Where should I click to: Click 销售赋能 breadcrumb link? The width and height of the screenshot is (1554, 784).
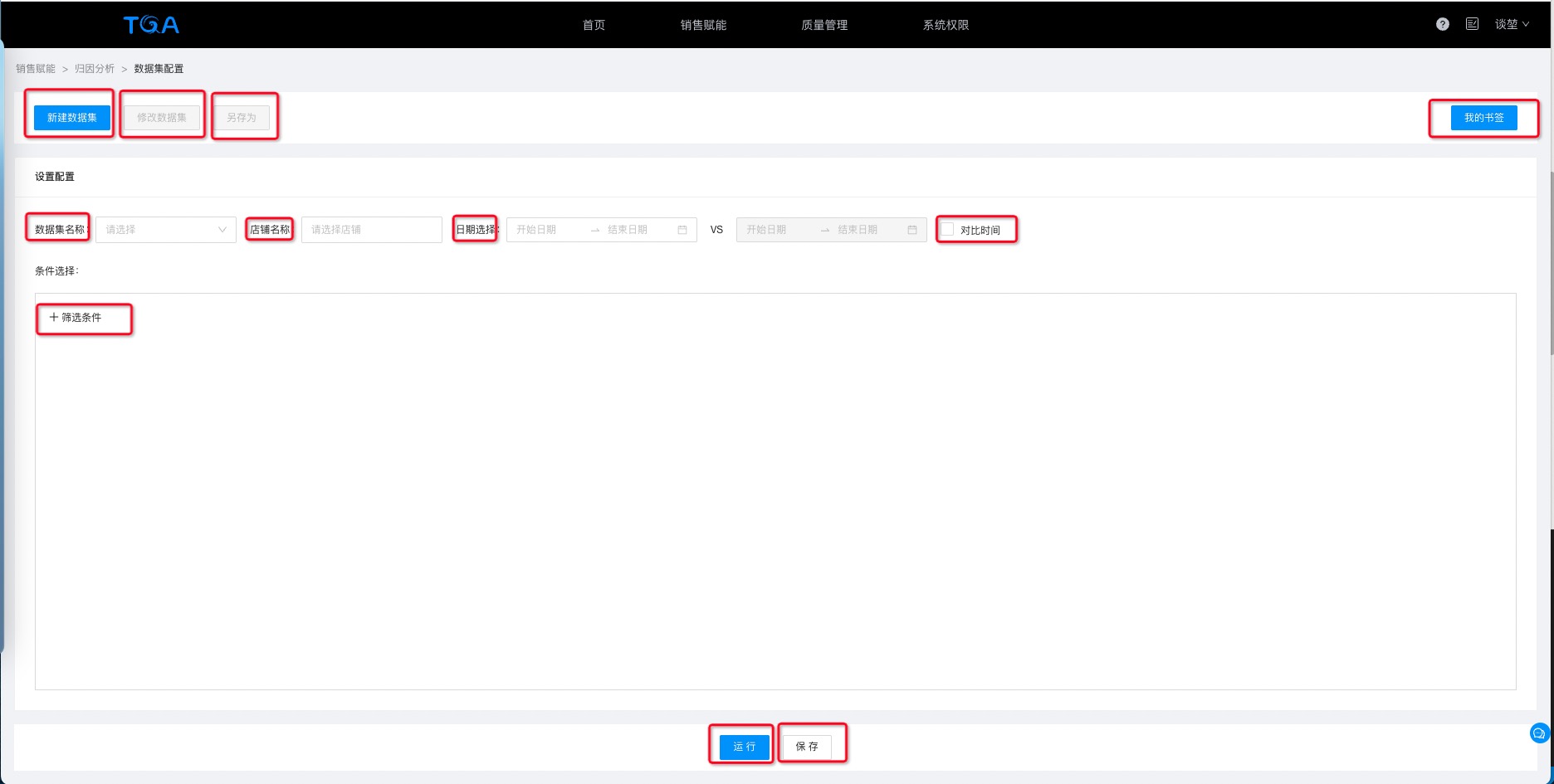[x=36, y=69]
